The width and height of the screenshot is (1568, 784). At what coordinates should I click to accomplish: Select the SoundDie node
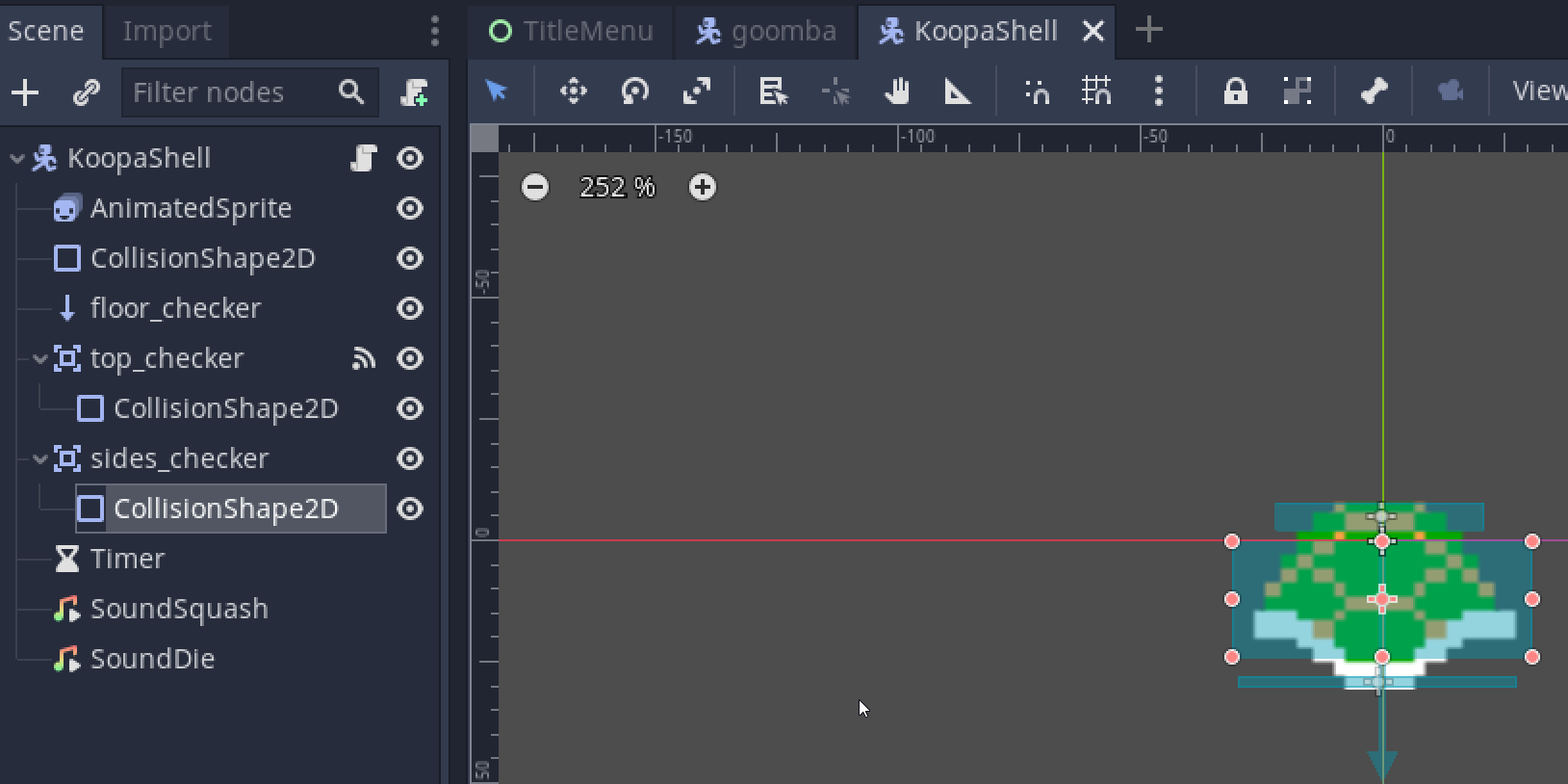pos(152,659)
